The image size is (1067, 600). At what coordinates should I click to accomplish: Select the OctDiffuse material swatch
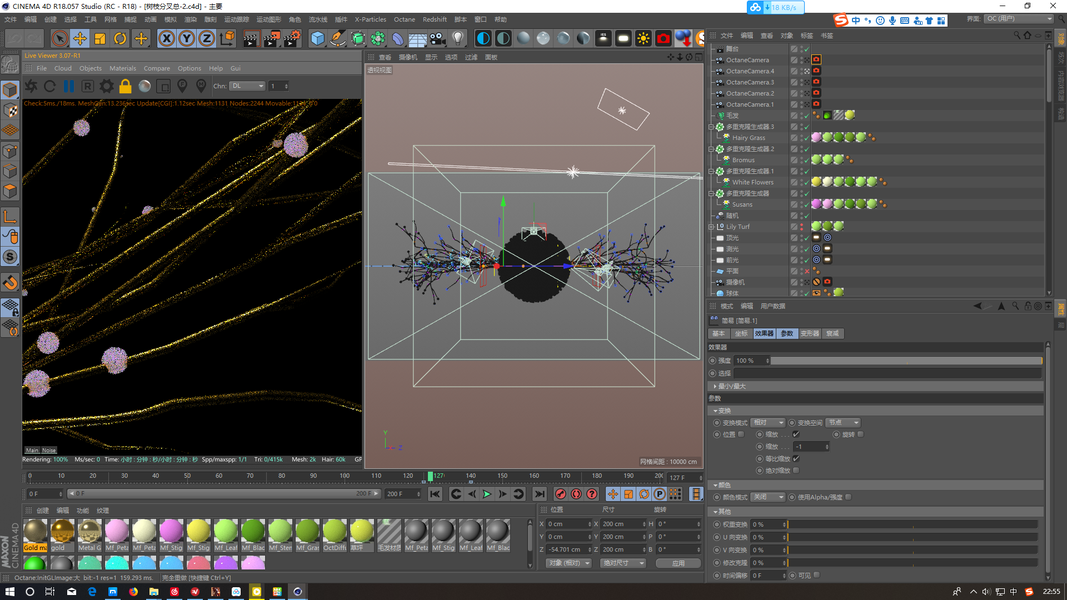[x=334, y=535]
